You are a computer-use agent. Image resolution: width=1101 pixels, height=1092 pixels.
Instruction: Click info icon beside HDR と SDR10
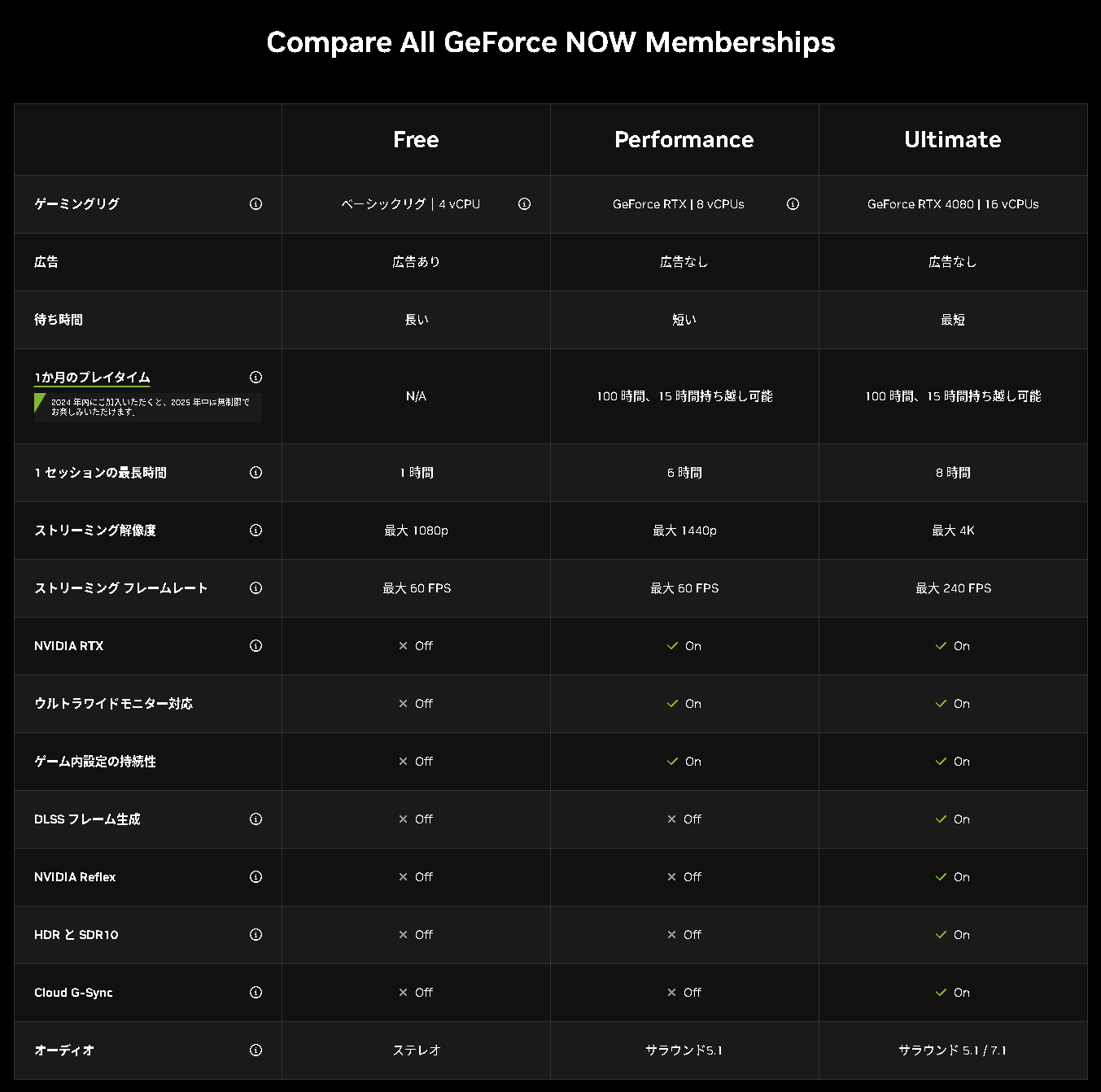256,935
